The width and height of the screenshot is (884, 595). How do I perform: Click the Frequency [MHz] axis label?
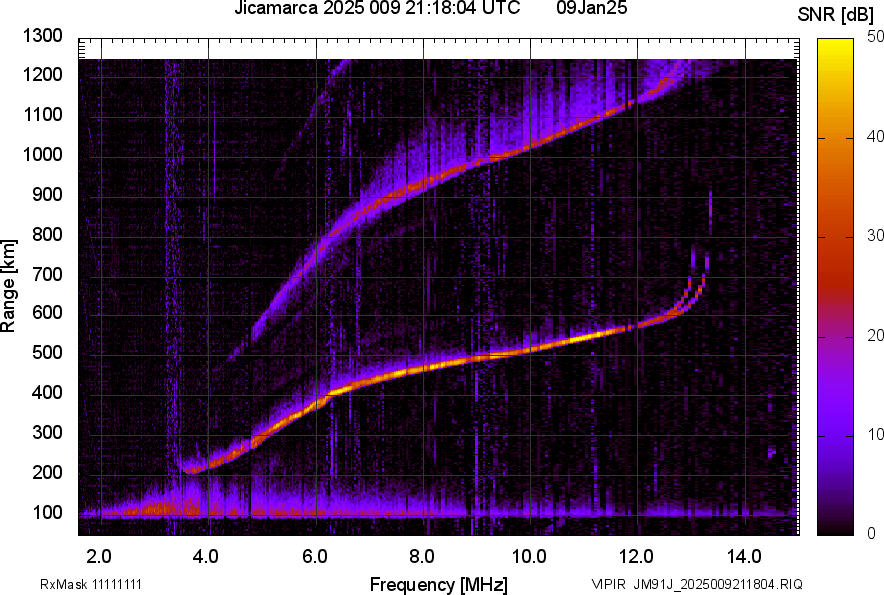(x=438, y=584)
